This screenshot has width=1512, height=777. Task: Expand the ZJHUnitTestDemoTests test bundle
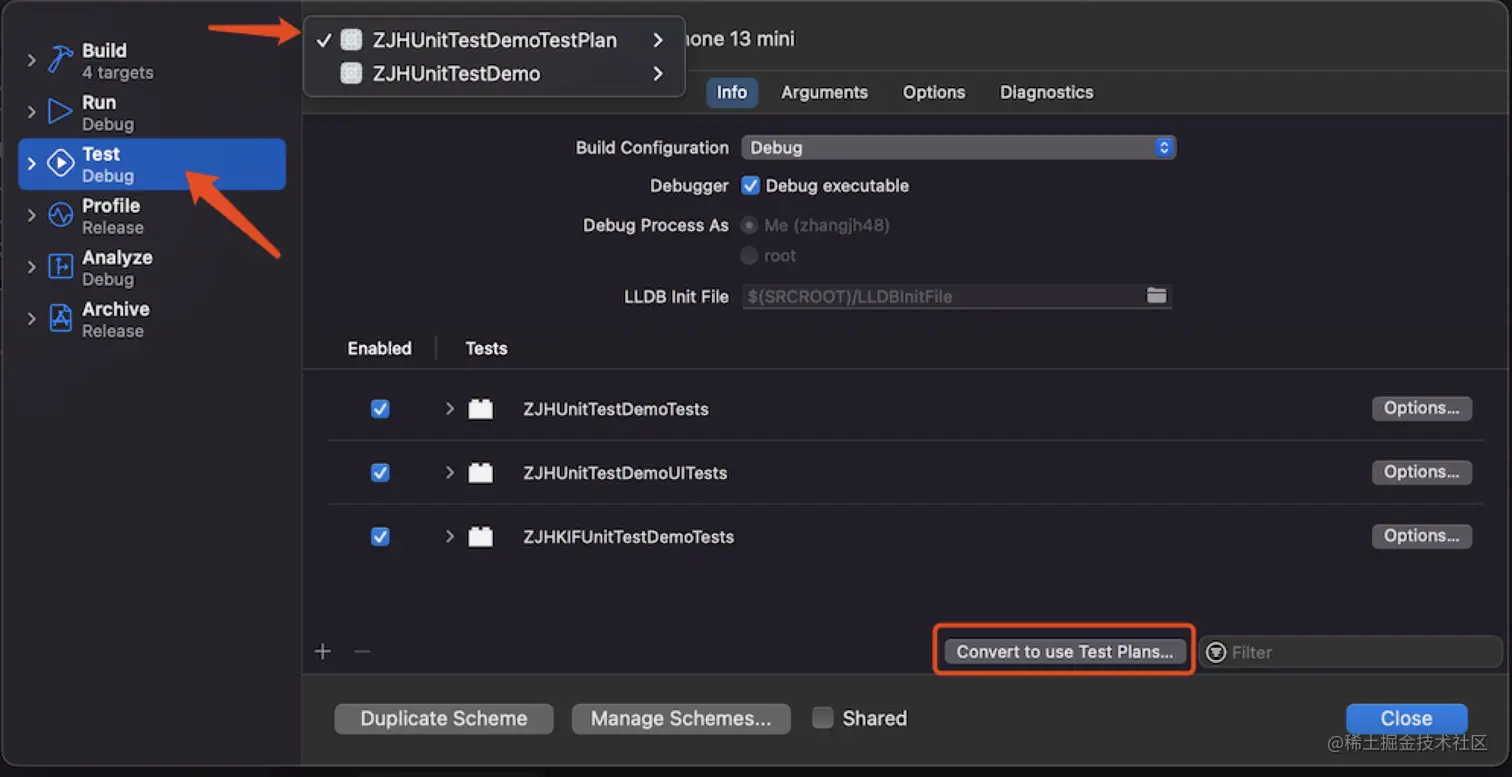(x=450, y=409)
